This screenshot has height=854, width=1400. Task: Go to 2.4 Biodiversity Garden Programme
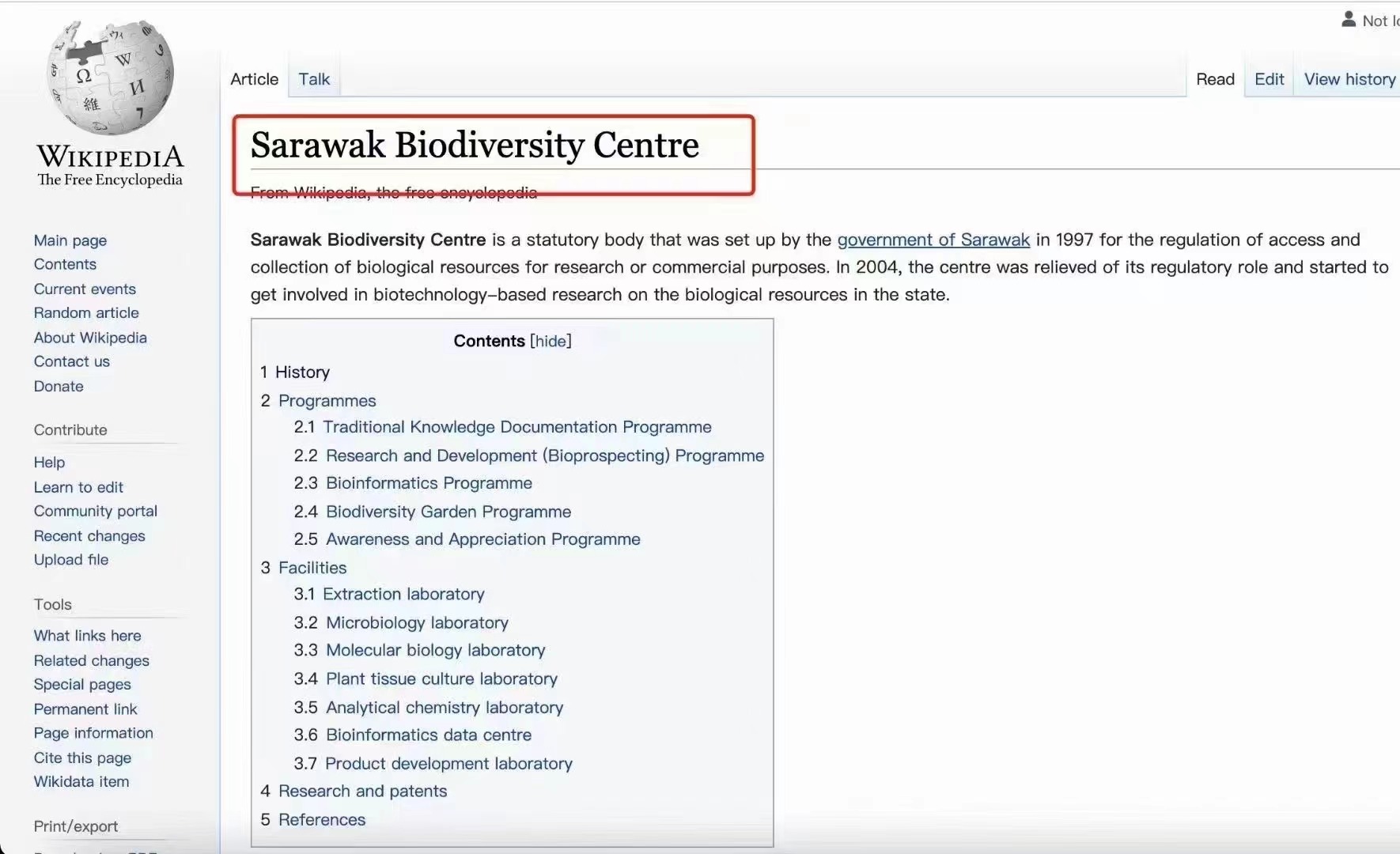433,512
